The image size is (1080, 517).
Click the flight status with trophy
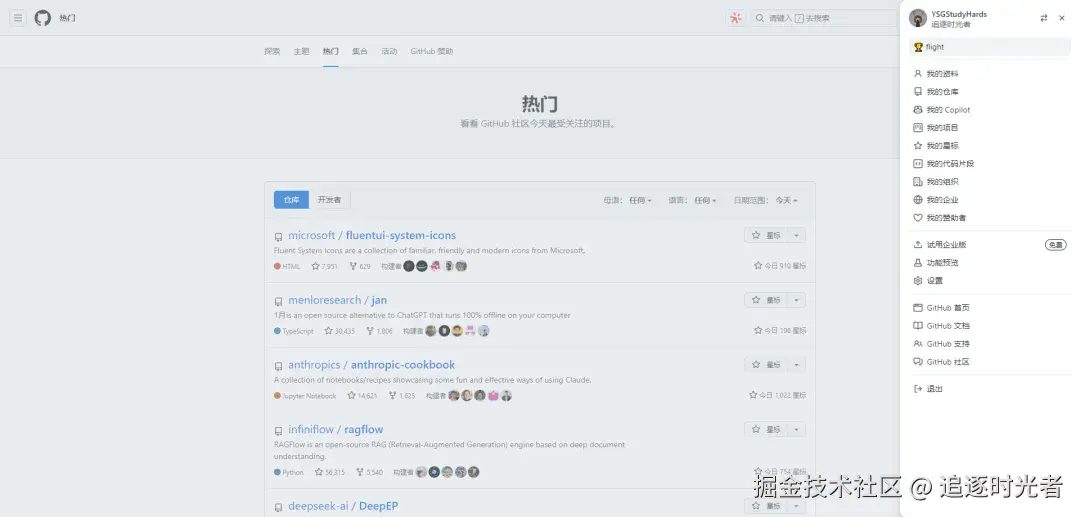tap(990, 48)
